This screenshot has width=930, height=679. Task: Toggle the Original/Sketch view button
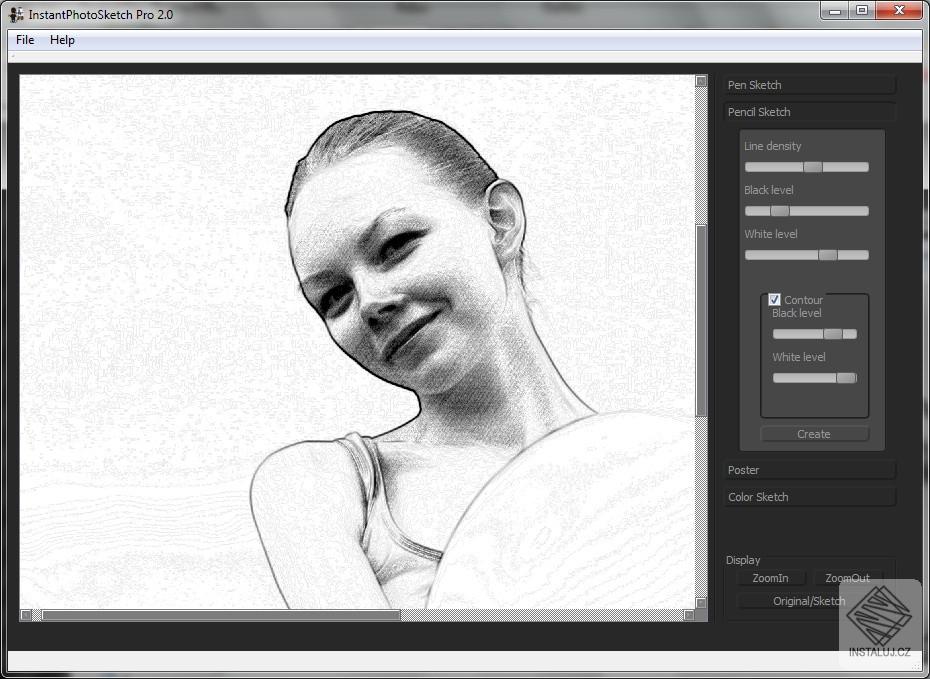(x=808, y=601)
